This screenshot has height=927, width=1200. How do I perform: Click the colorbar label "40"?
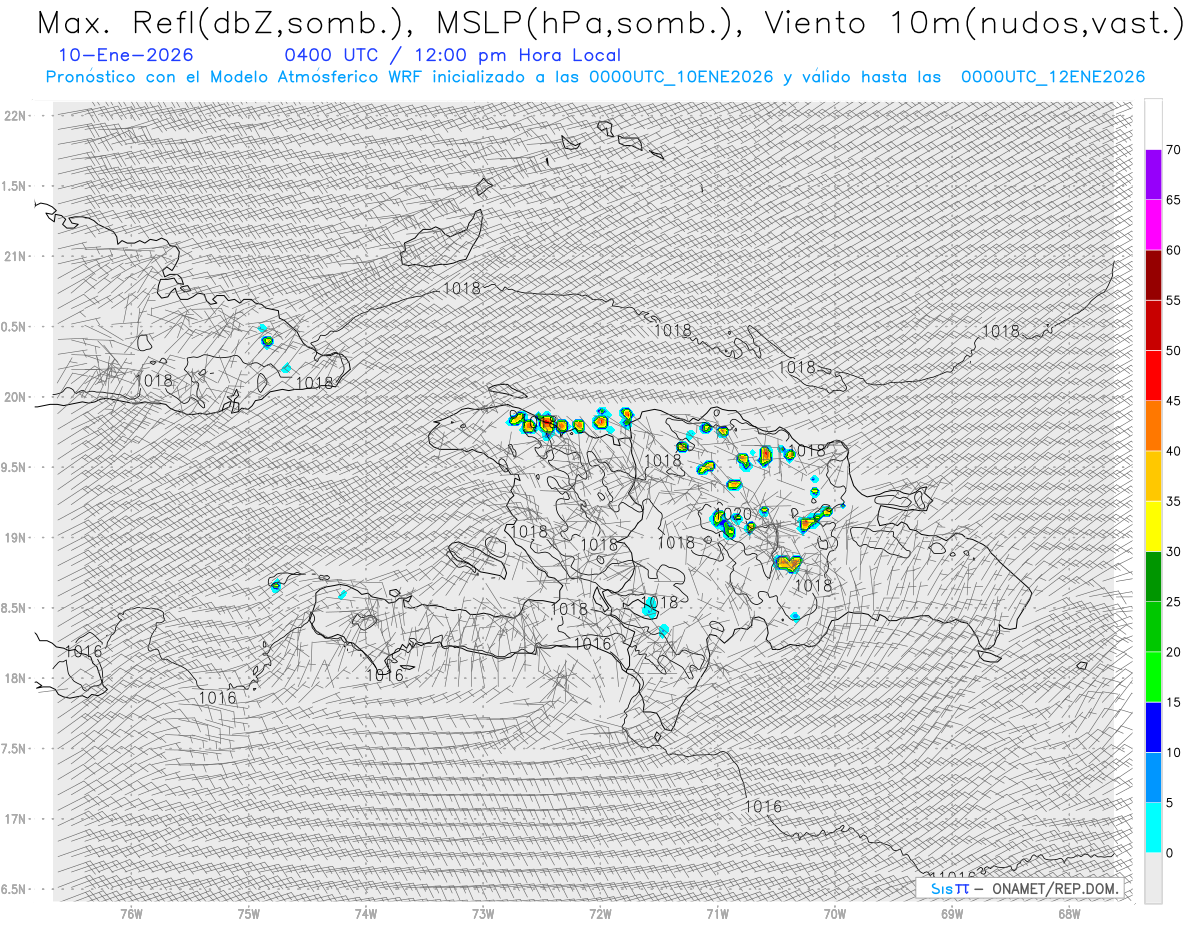[x=1174, y=451]
